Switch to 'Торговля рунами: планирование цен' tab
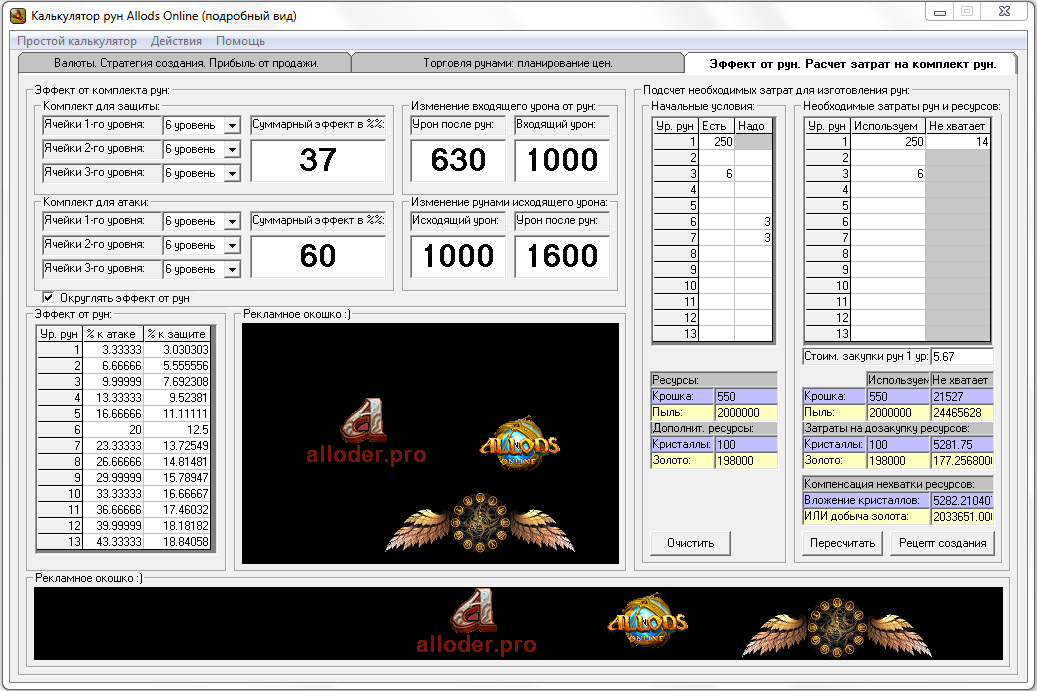1037x691 pixels. coord(517,63)
